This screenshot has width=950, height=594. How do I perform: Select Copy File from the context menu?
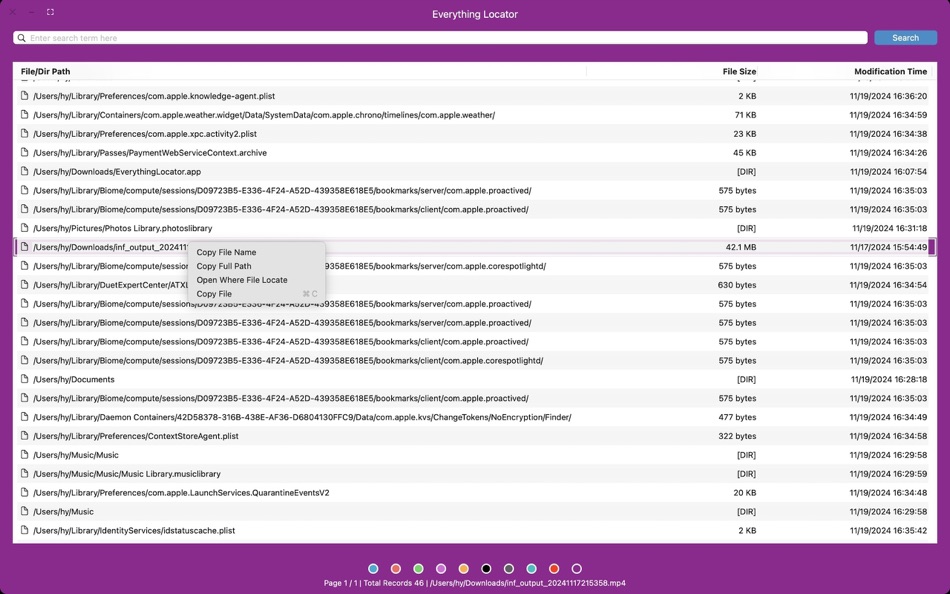click(214, 294)
